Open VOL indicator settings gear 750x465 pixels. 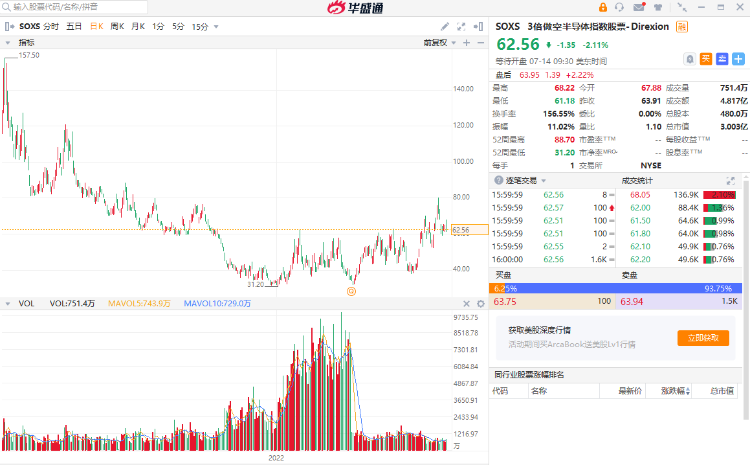(481, 304)
